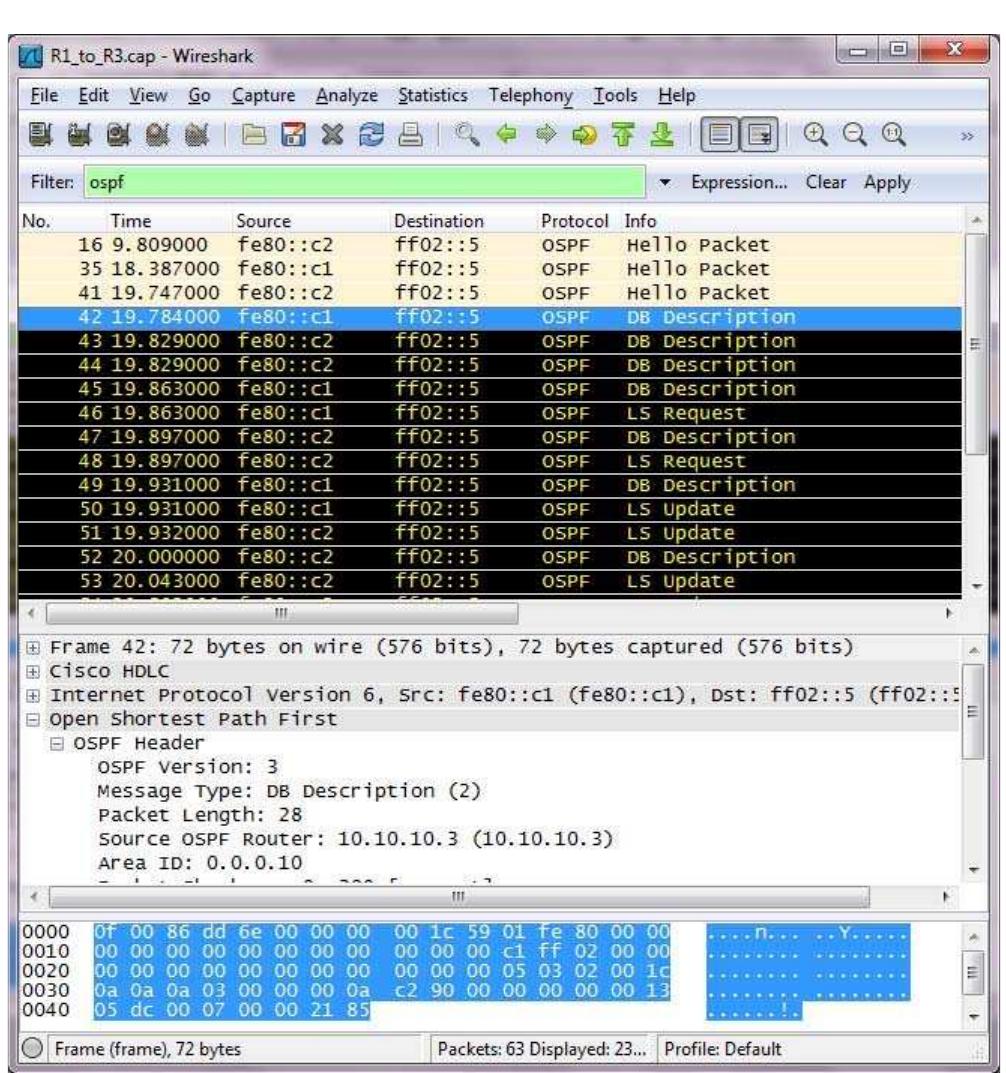This screenshot has height=1073, width=1006.
Task: Start a new live capture icon
Action: [x=118, y=135]
